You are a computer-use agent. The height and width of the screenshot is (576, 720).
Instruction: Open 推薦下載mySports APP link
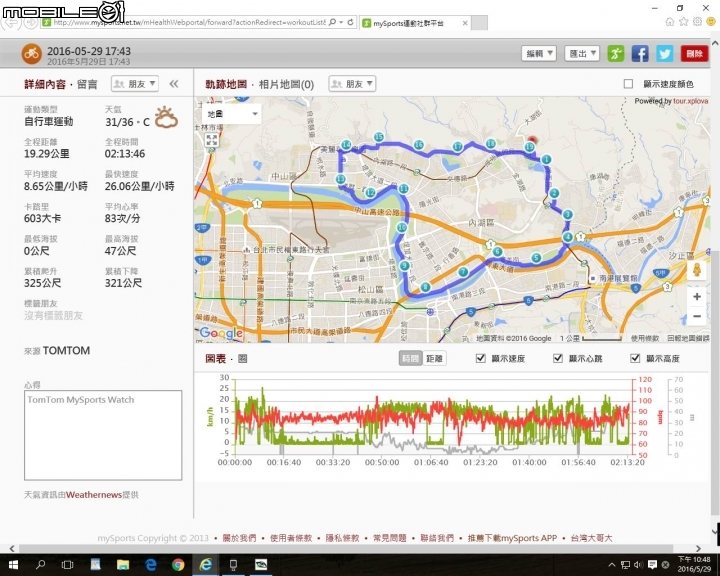512,538
